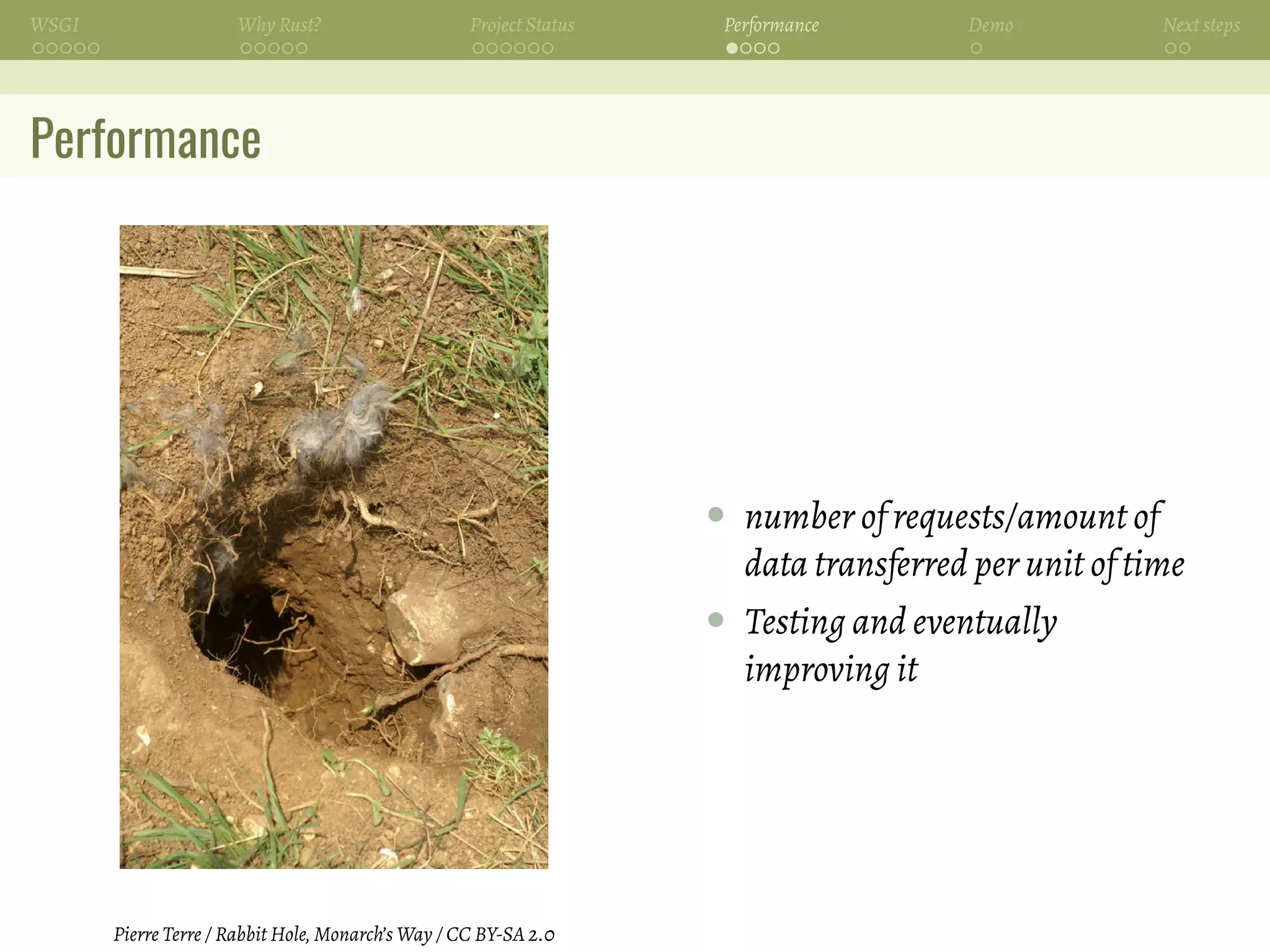Click second dot under Next steps
This screenshot has height=952, width=1270.
coord(1184,48)
